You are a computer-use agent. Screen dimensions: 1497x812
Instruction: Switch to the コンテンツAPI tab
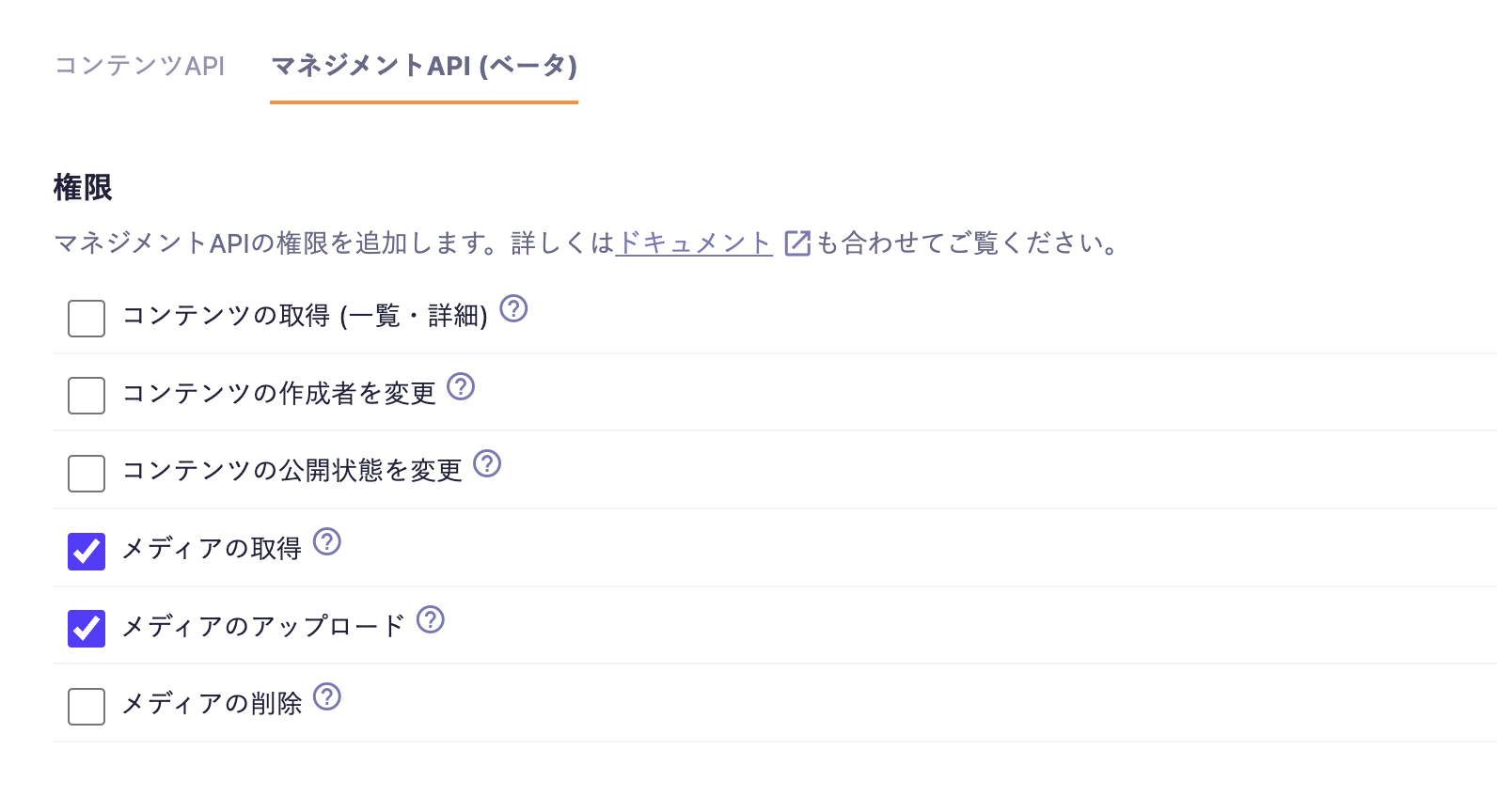140,66
